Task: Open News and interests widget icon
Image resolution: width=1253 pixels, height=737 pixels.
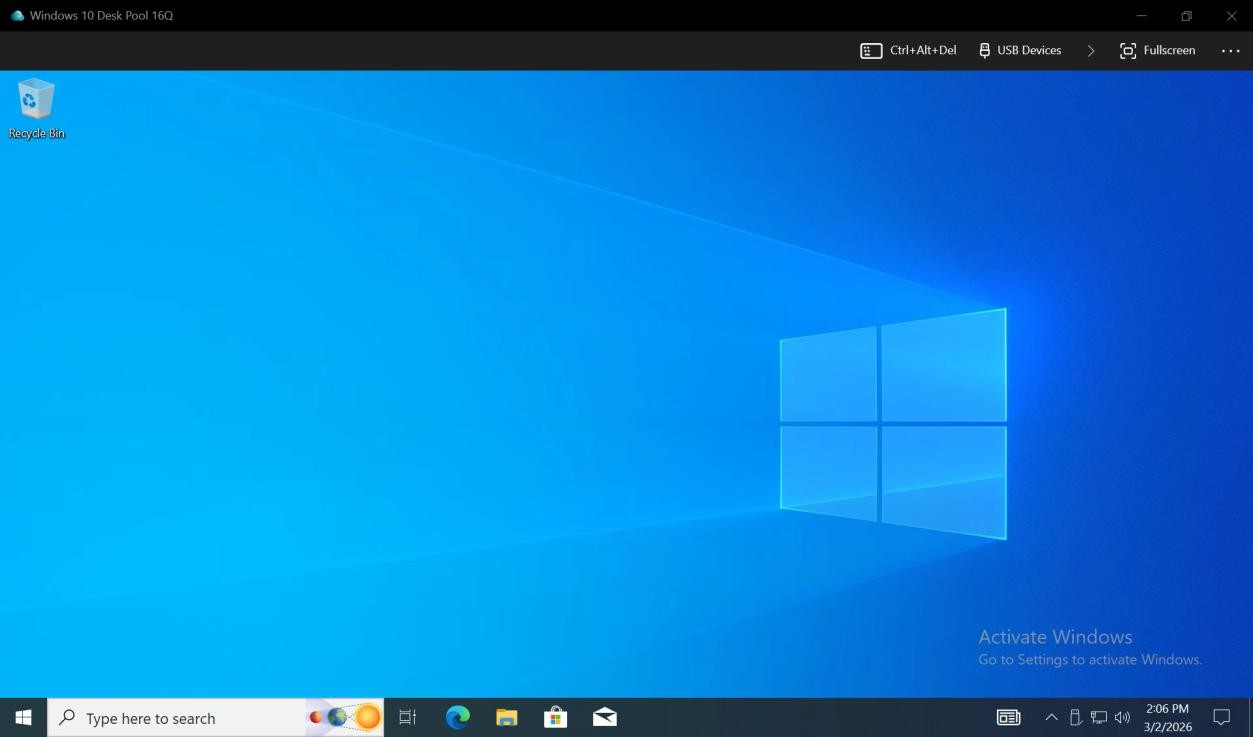Action: [1008, 717]
